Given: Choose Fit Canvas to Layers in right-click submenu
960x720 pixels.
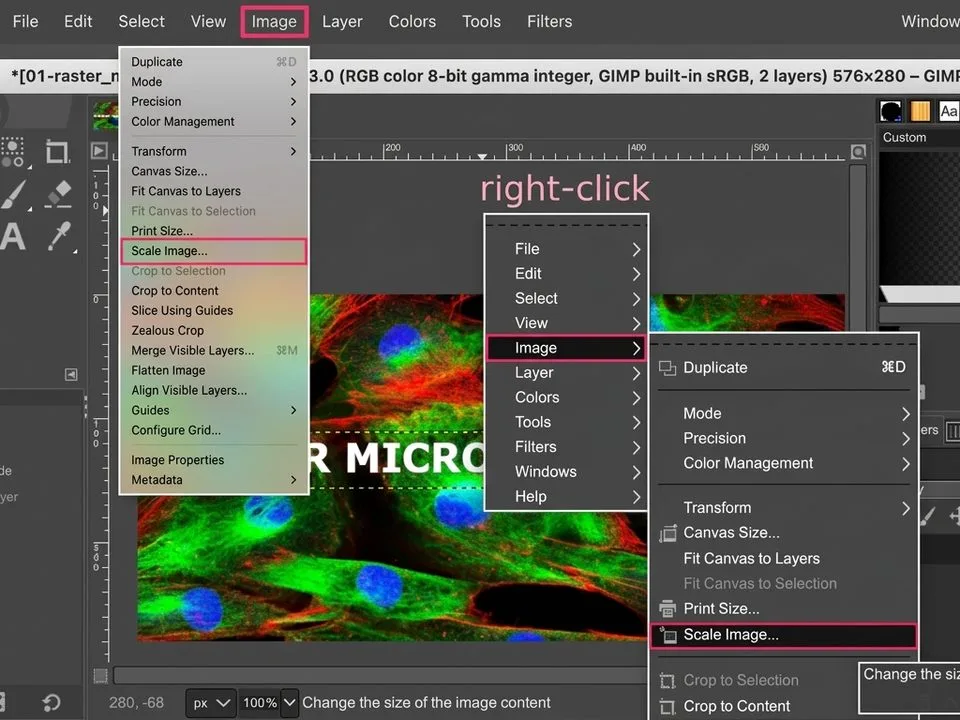Looking at the screenshot, I should pos(784,558).
